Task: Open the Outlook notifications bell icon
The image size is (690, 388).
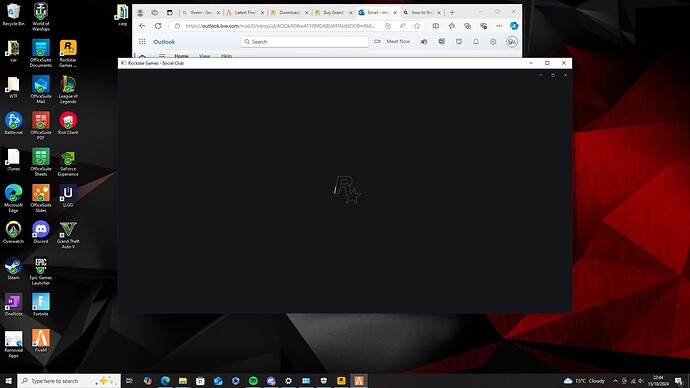Action: 476,41
